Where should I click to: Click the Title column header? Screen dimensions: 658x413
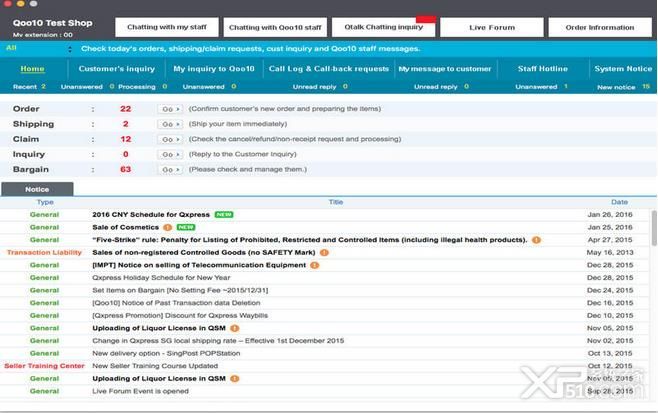point(336,202)
